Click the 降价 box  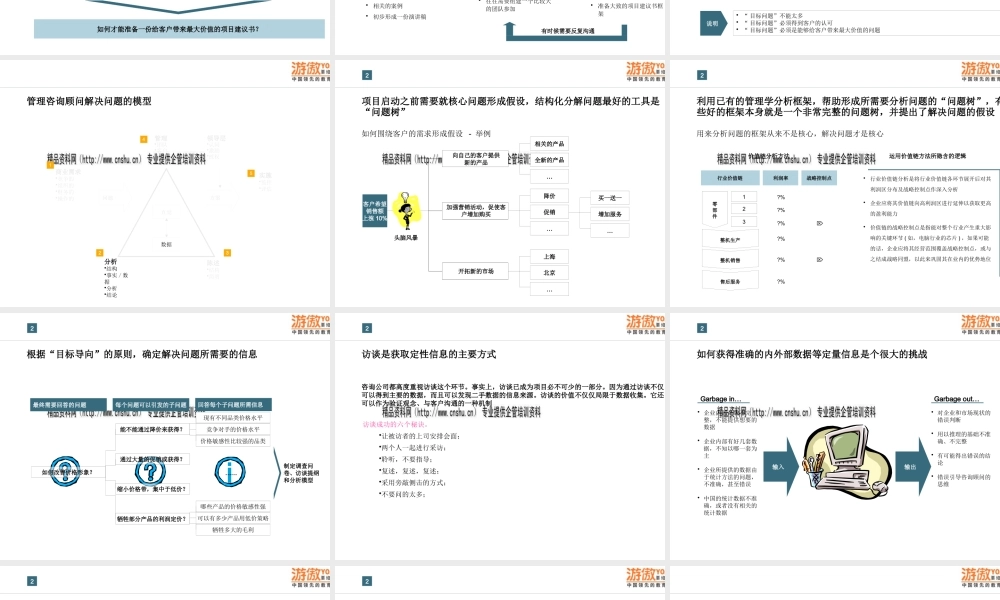(x=549, y=196)
